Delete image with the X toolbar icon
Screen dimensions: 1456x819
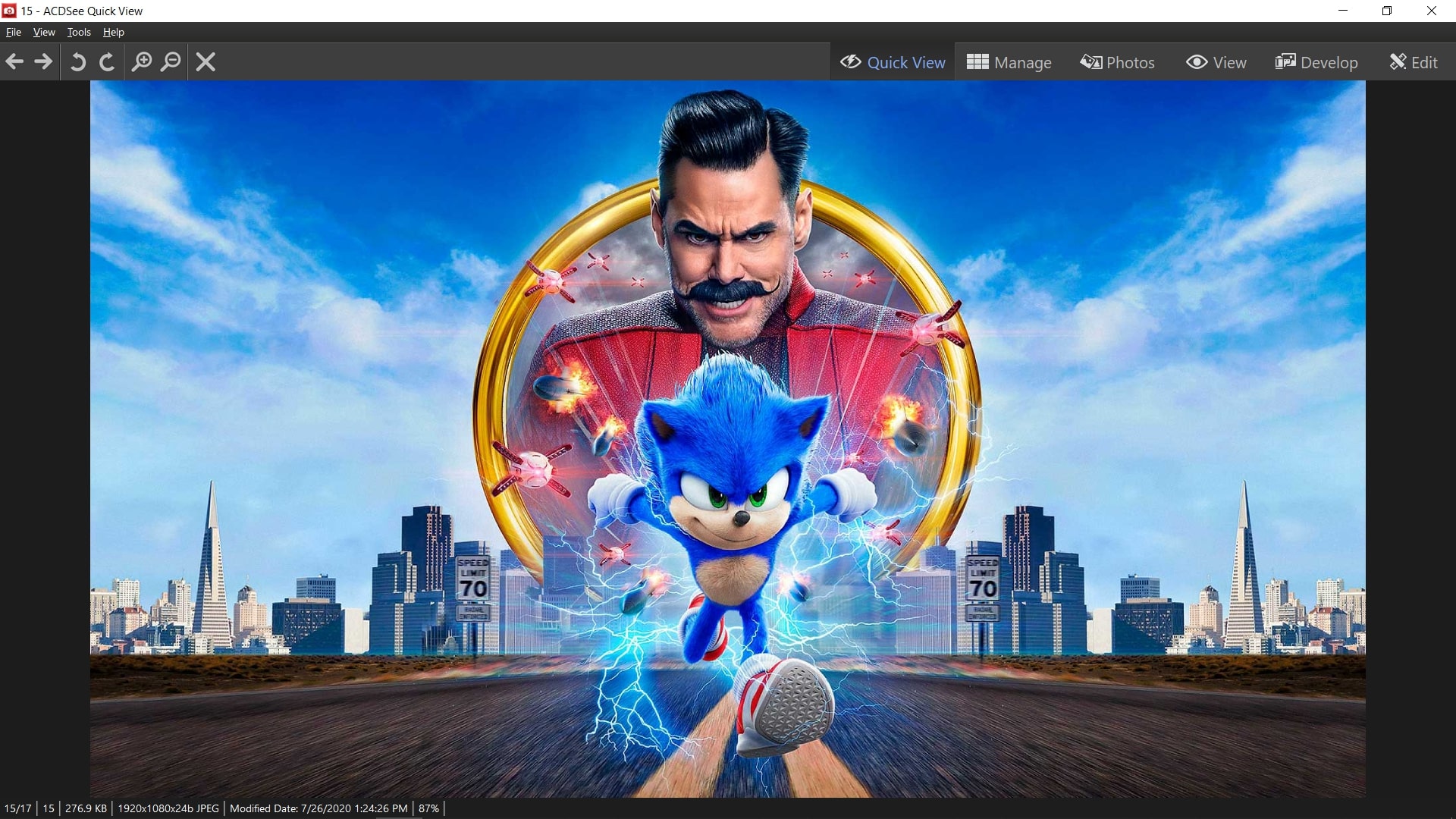click(206, 61)
